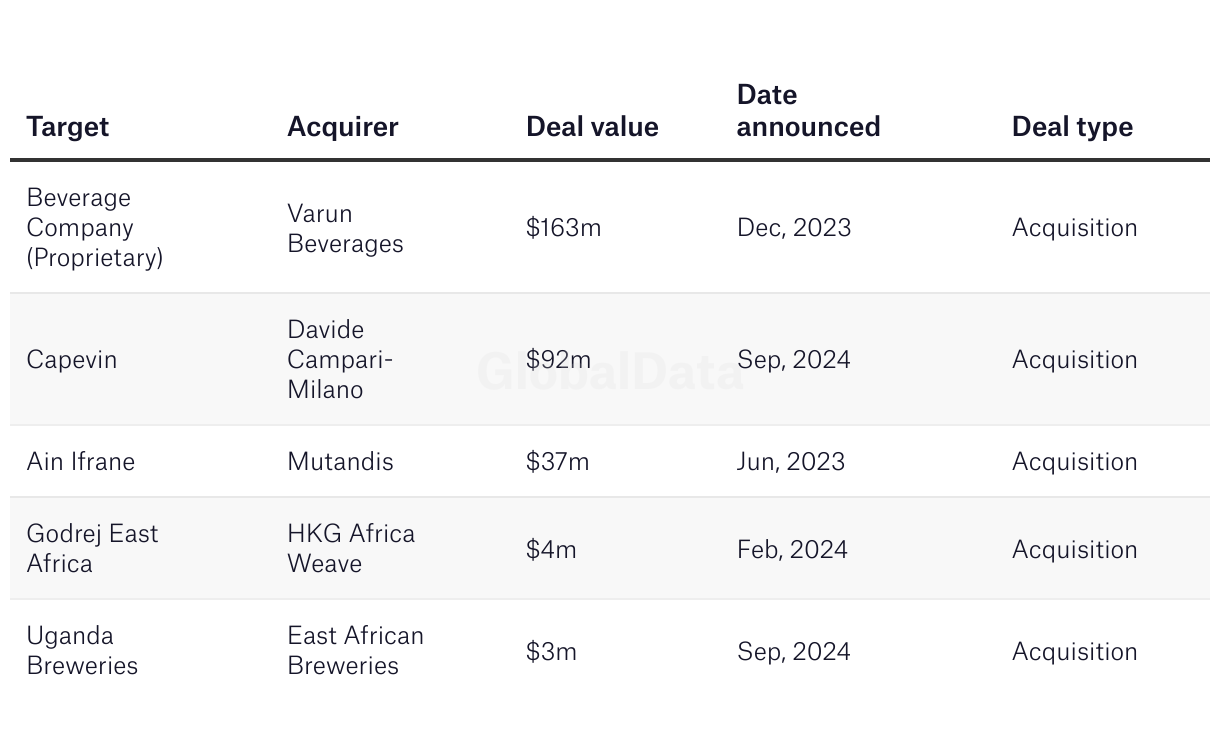Click Godrej East Africa target entry
Viewport: 1220px width, 742px height.
[92, 549]
